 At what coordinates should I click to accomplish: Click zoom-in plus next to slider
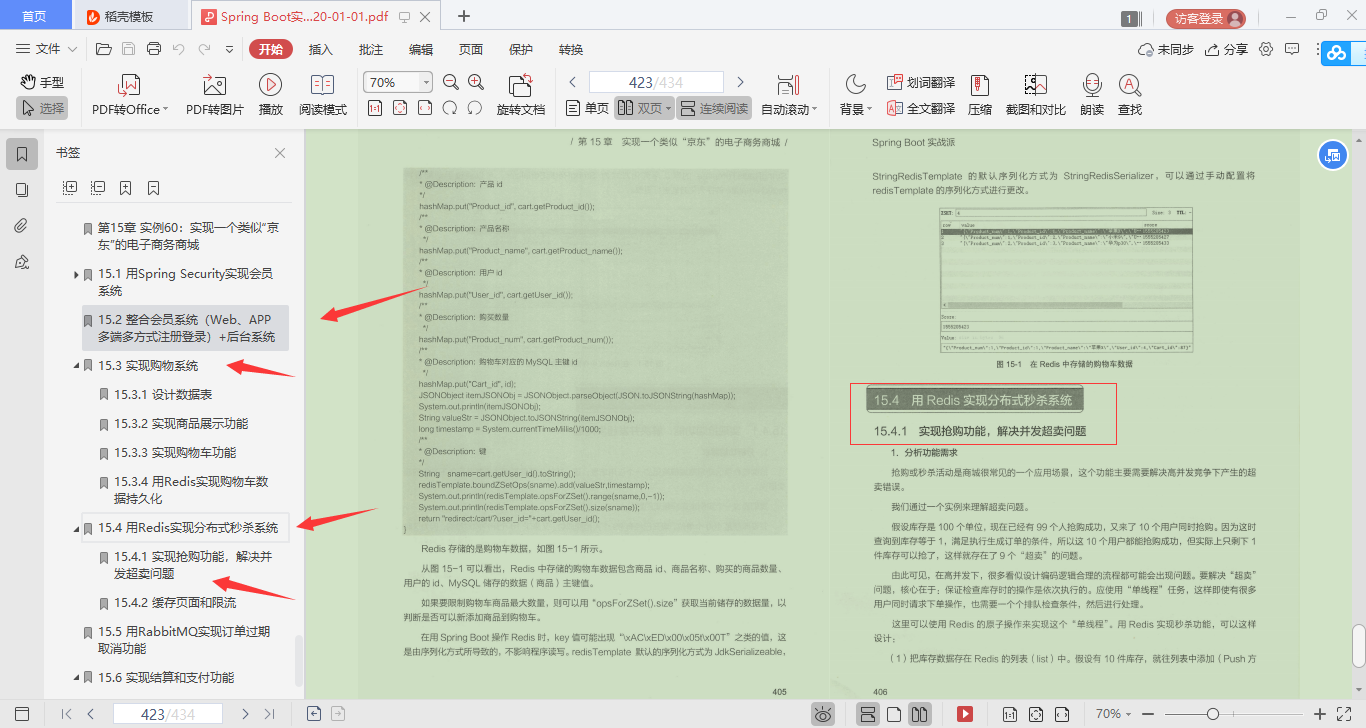1320,714
